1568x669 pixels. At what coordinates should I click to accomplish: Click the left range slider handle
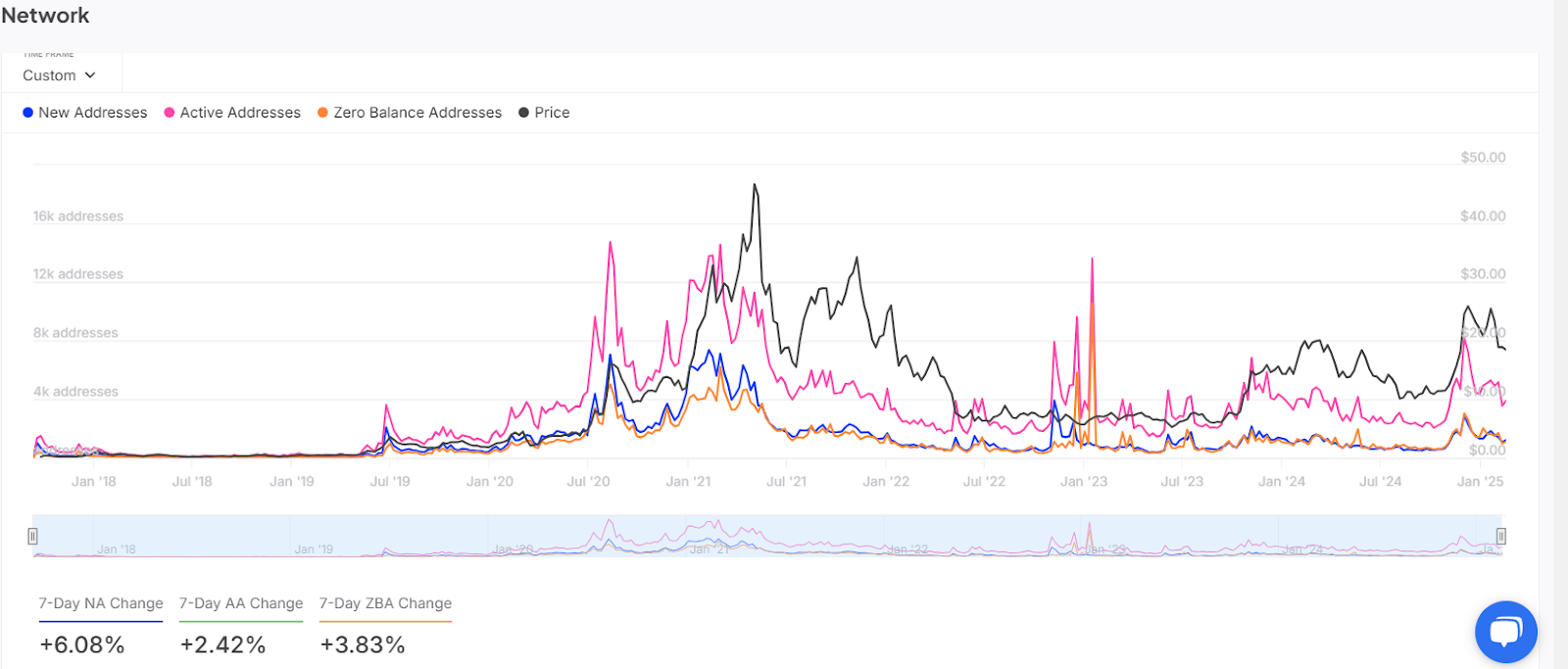(32, 536)
